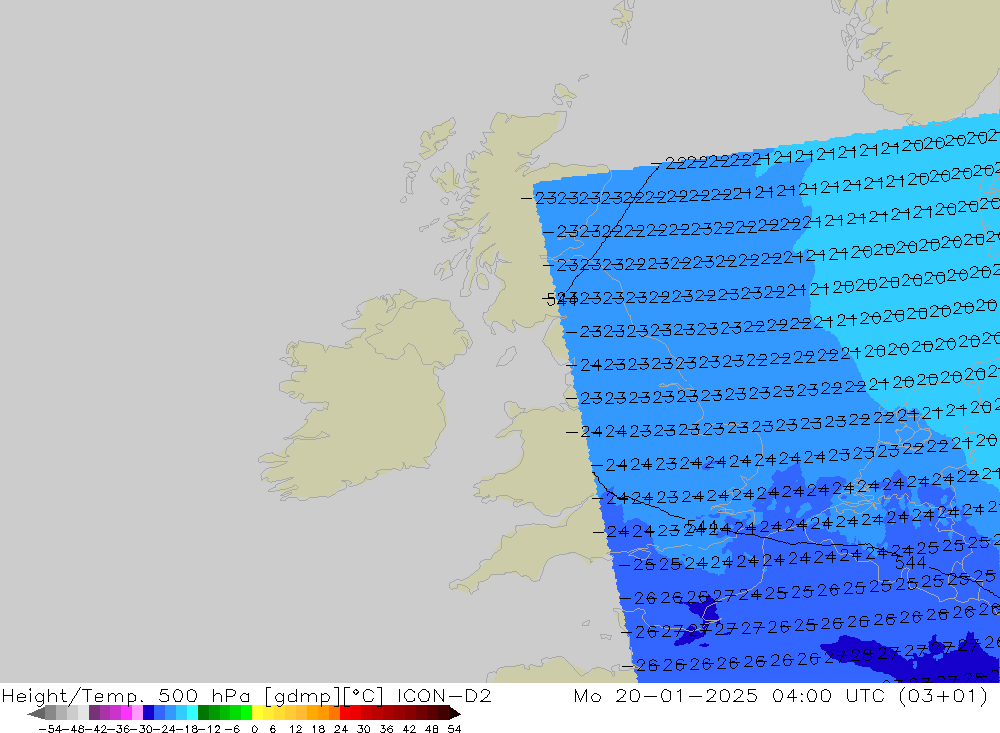Click the '[°C]' unit label
This screenshot has height=733, width=1000.
[x=364, y=696]
